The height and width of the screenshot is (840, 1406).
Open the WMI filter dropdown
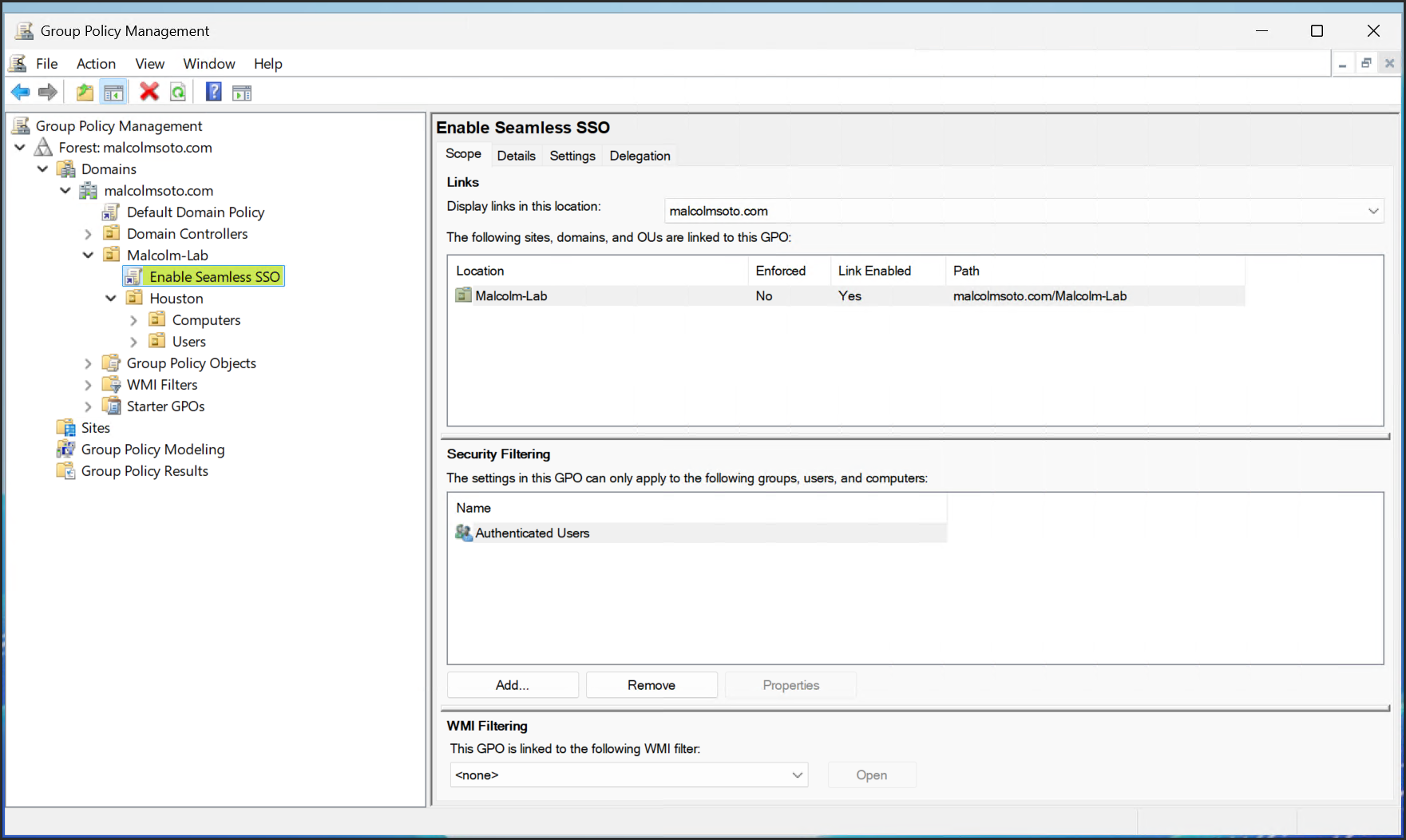point(796,775)
